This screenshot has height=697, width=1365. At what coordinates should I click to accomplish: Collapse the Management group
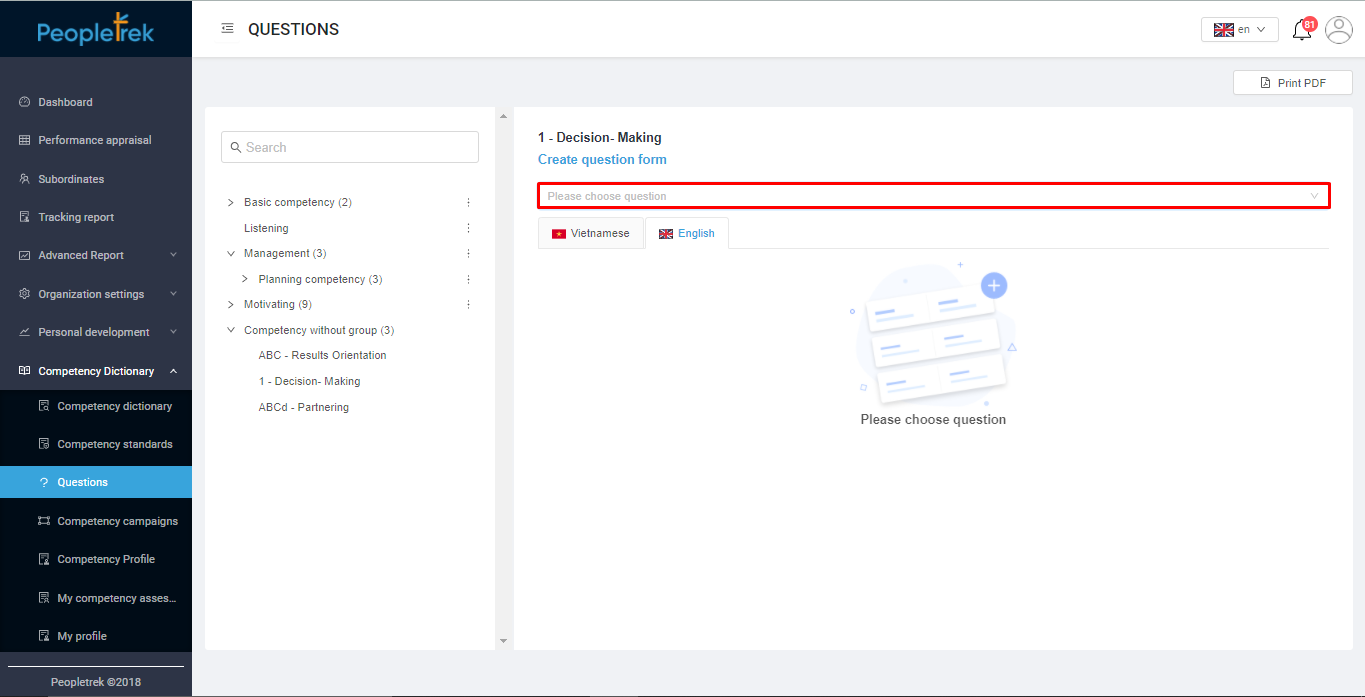click(231, 253)
